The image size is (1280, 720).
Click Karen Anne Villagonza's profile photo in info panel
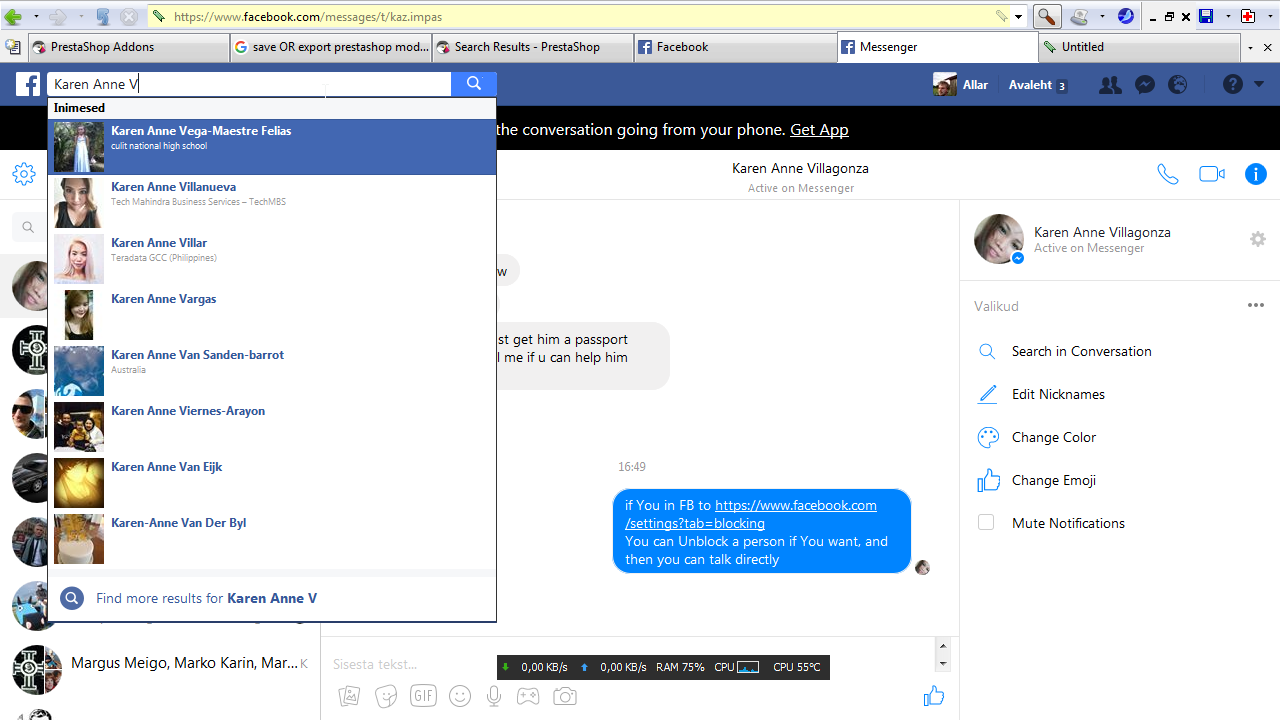(999, 239)
